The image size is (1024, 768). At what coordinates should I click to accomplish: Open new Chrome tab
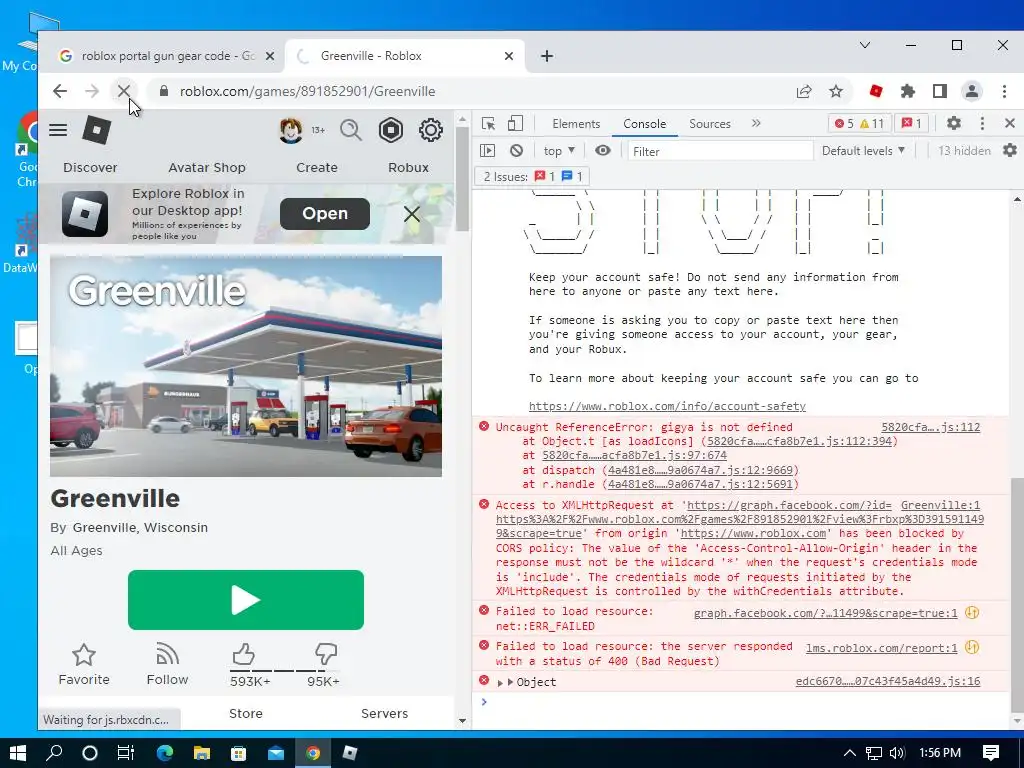point(547,56)
